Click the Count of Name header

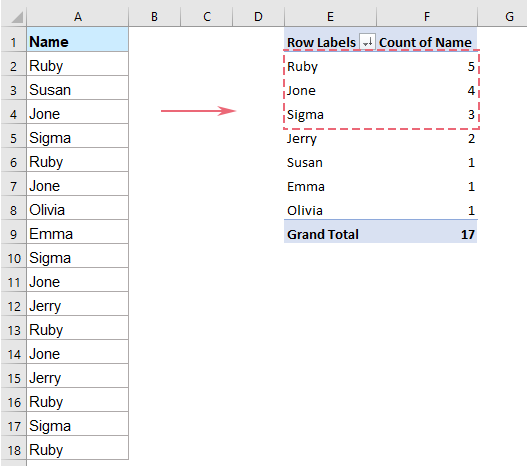pos(425,42)
